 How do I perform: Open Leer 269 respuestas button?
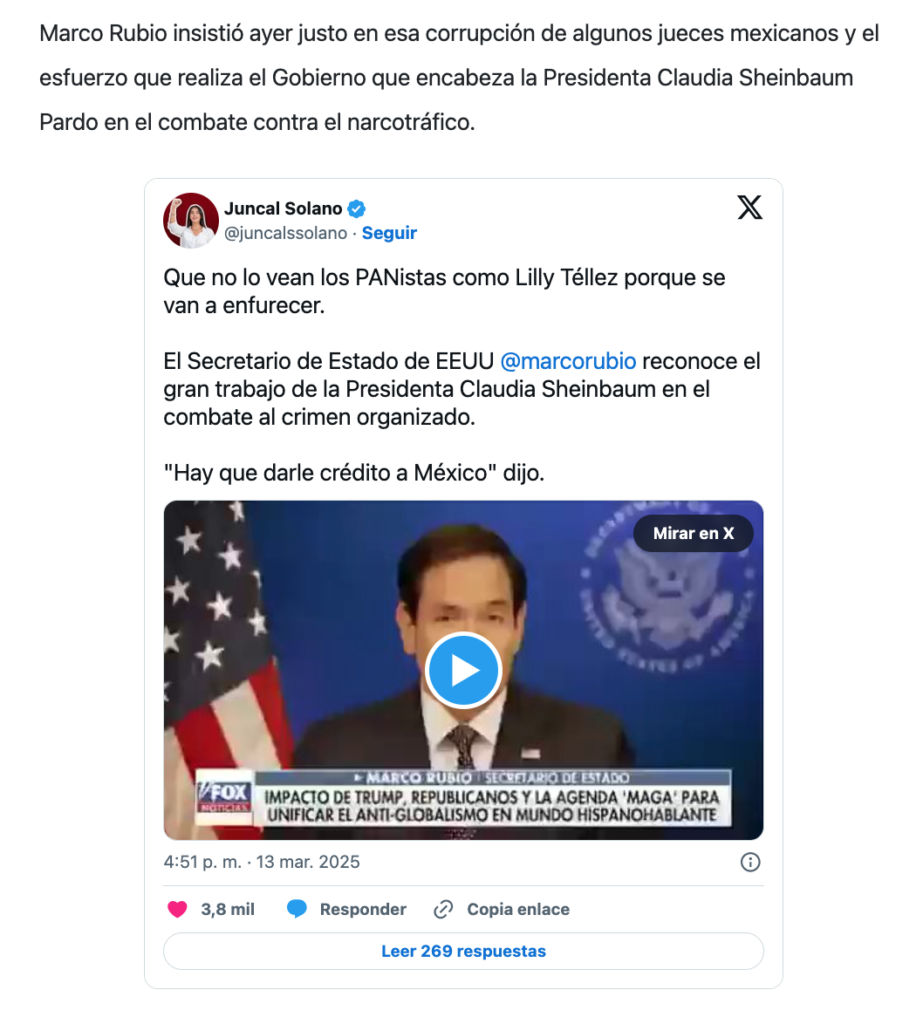(463, 951)
